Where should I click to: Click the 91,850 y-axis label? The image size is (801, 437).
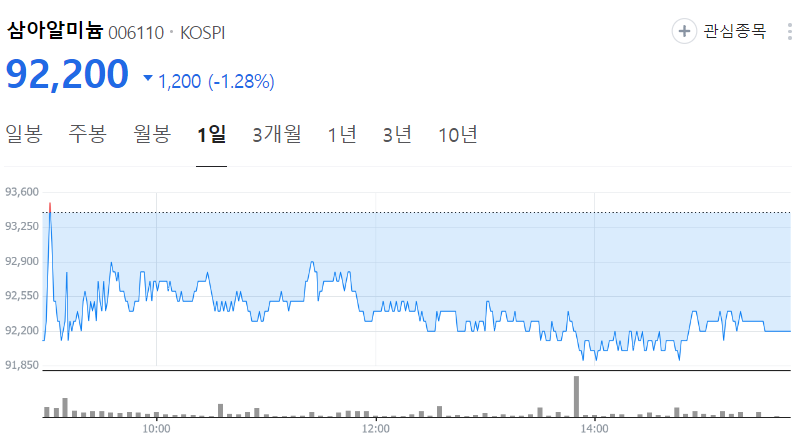pos(22,365)
